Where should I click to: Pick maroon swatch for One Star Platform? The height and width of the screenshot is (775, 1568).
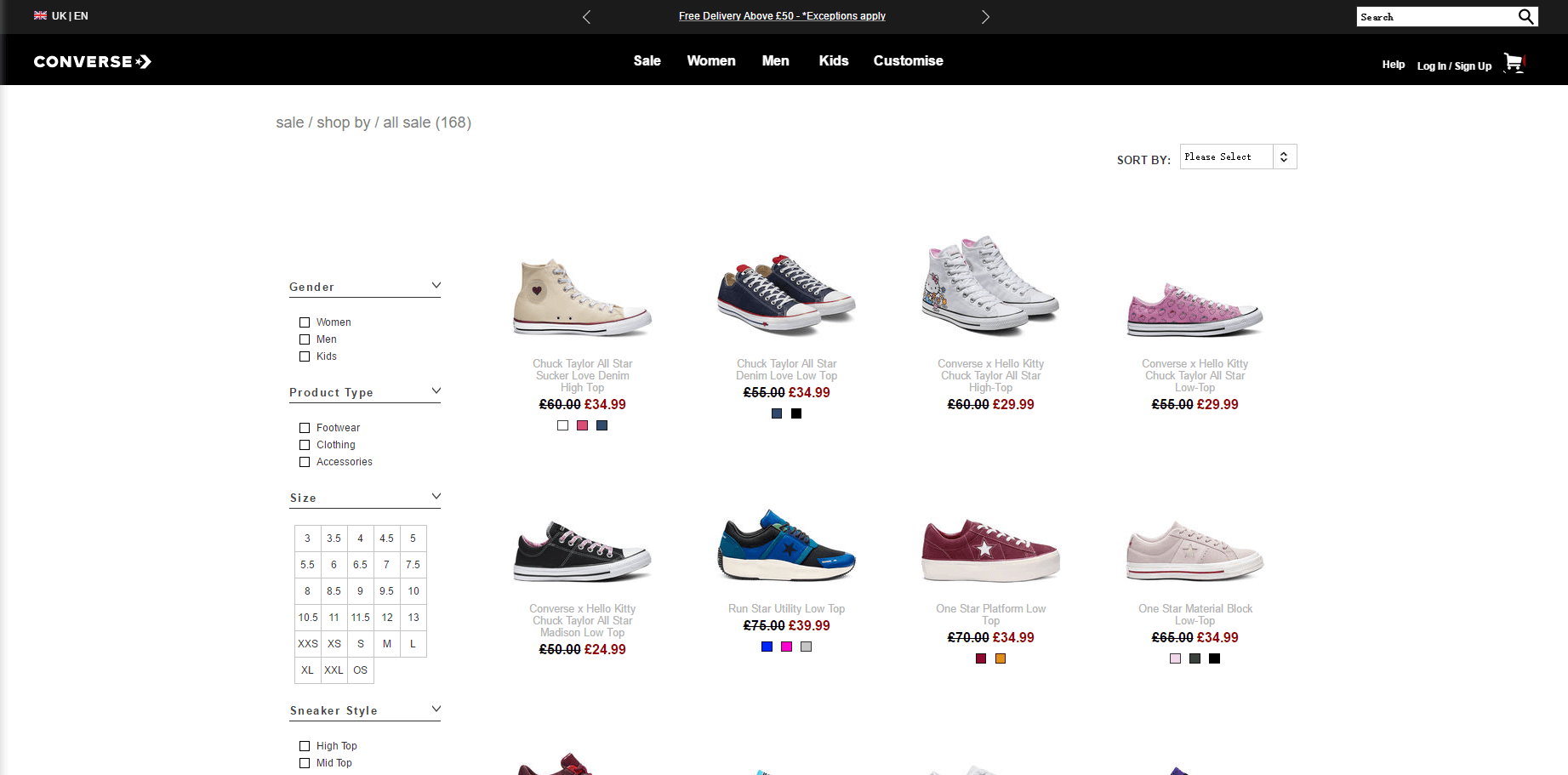click(x=981, y=658)
